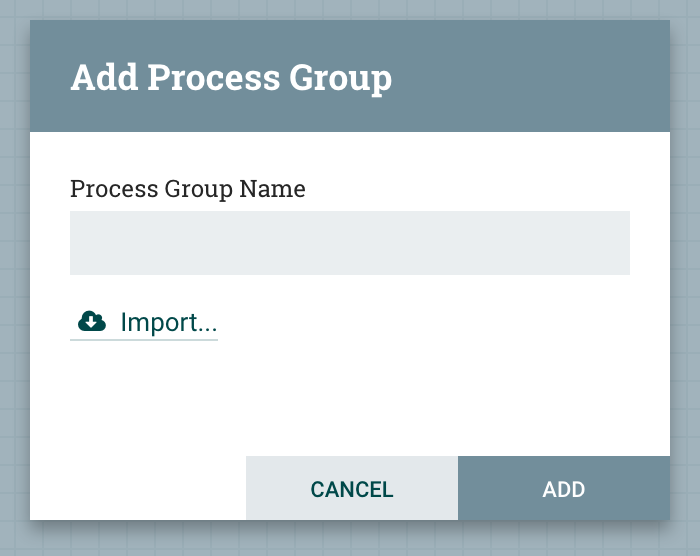
Task: Click the grid canvas left of the dialog
Action: (x=14, y=278)
